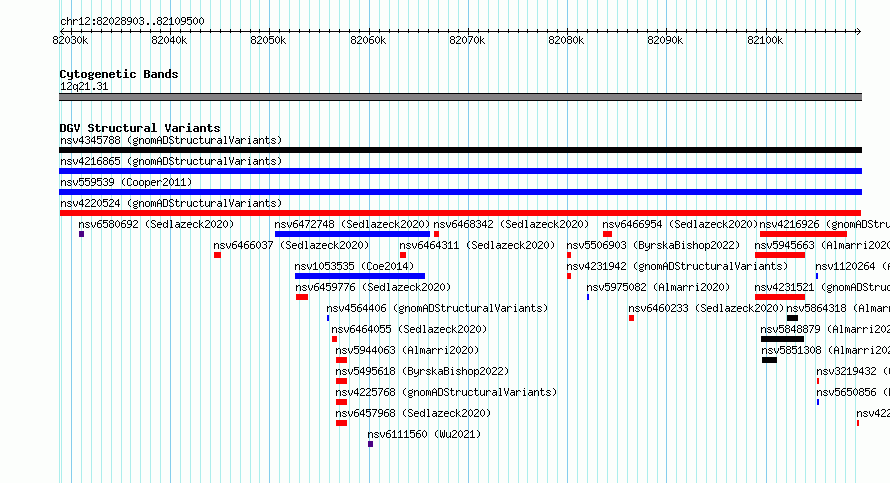Click the nsv6460233 (Sedlazeck2020) label
This screenshot has height=483, width=890.
(x=706, y=308)
